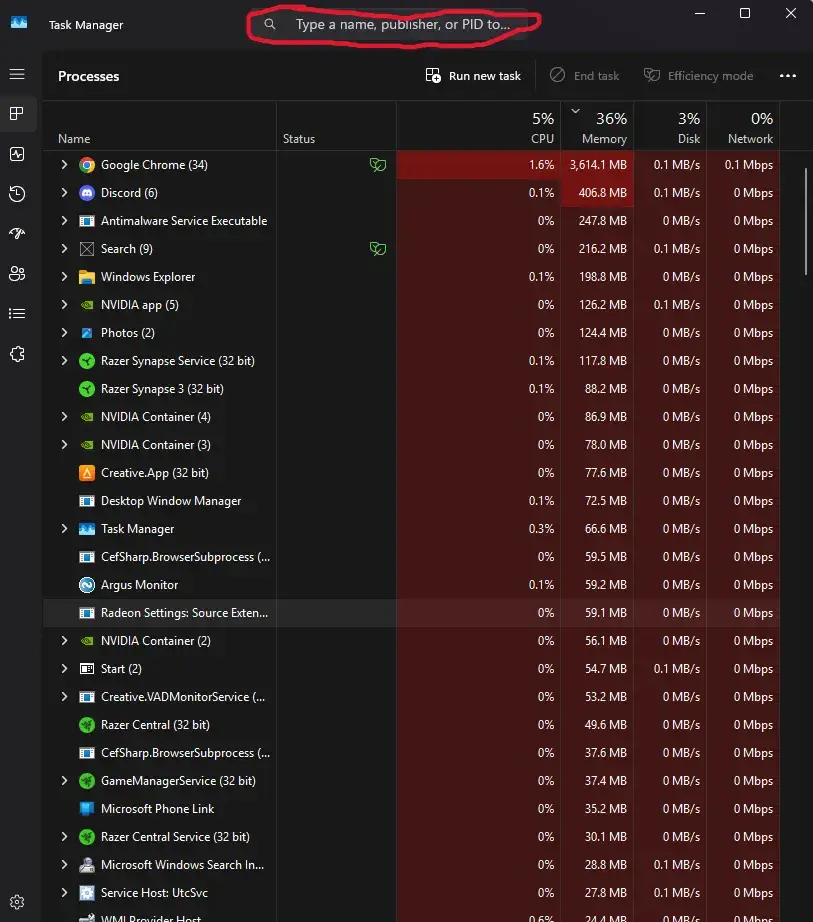Expand the Google Chrome process group

coord(64,165)
